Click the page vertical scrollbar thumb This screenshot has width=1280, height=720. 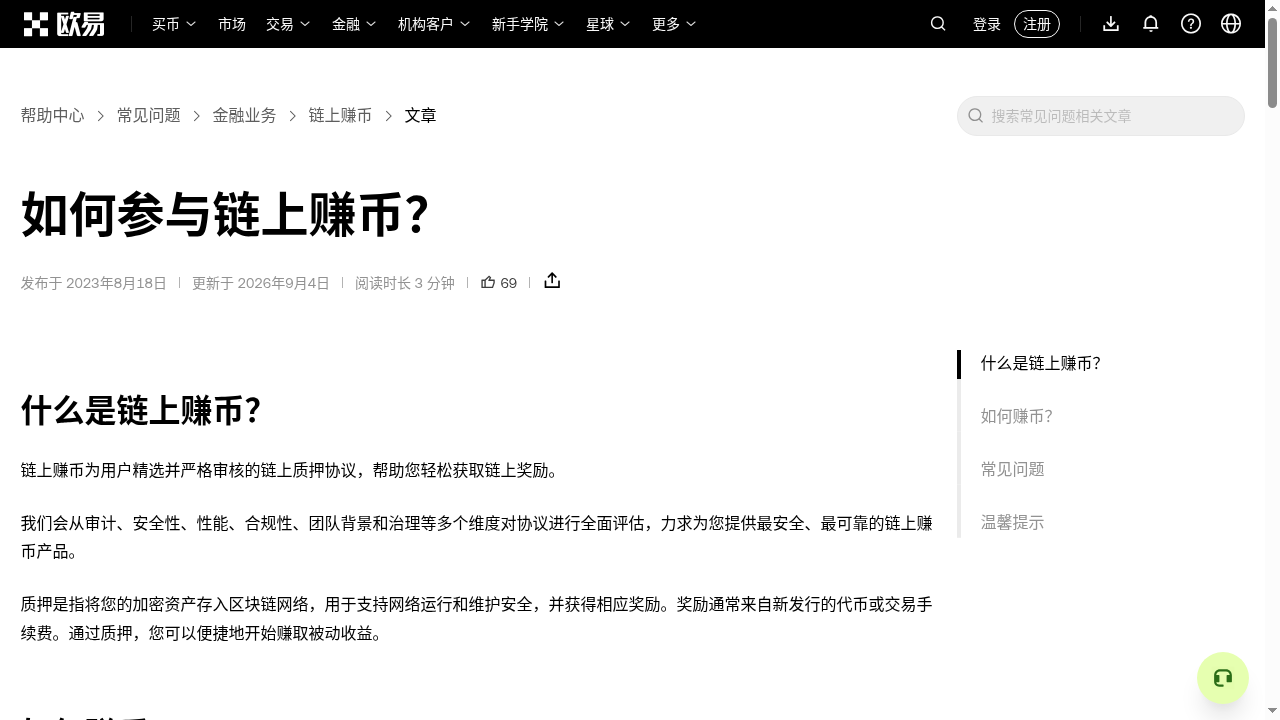[x=1272, y=62]
